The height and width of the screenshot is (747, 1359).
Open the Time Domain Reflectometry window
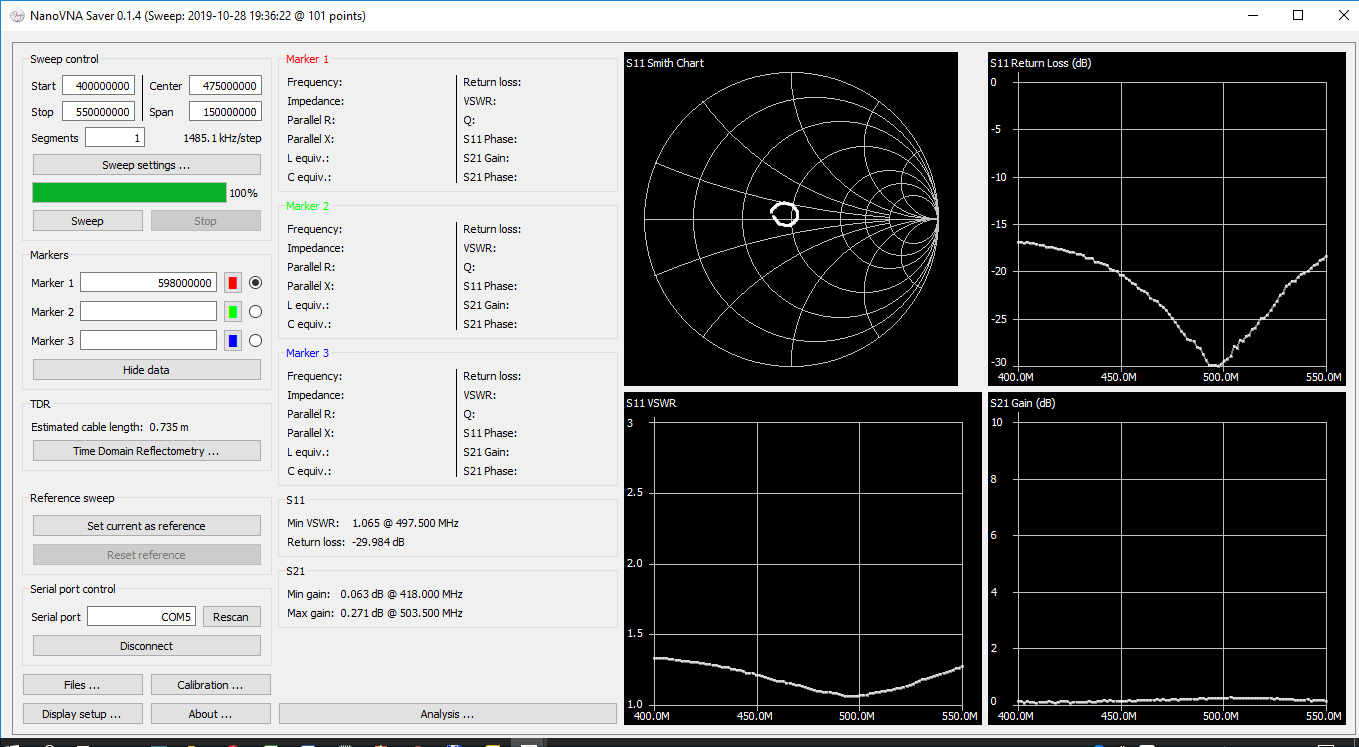146,450
